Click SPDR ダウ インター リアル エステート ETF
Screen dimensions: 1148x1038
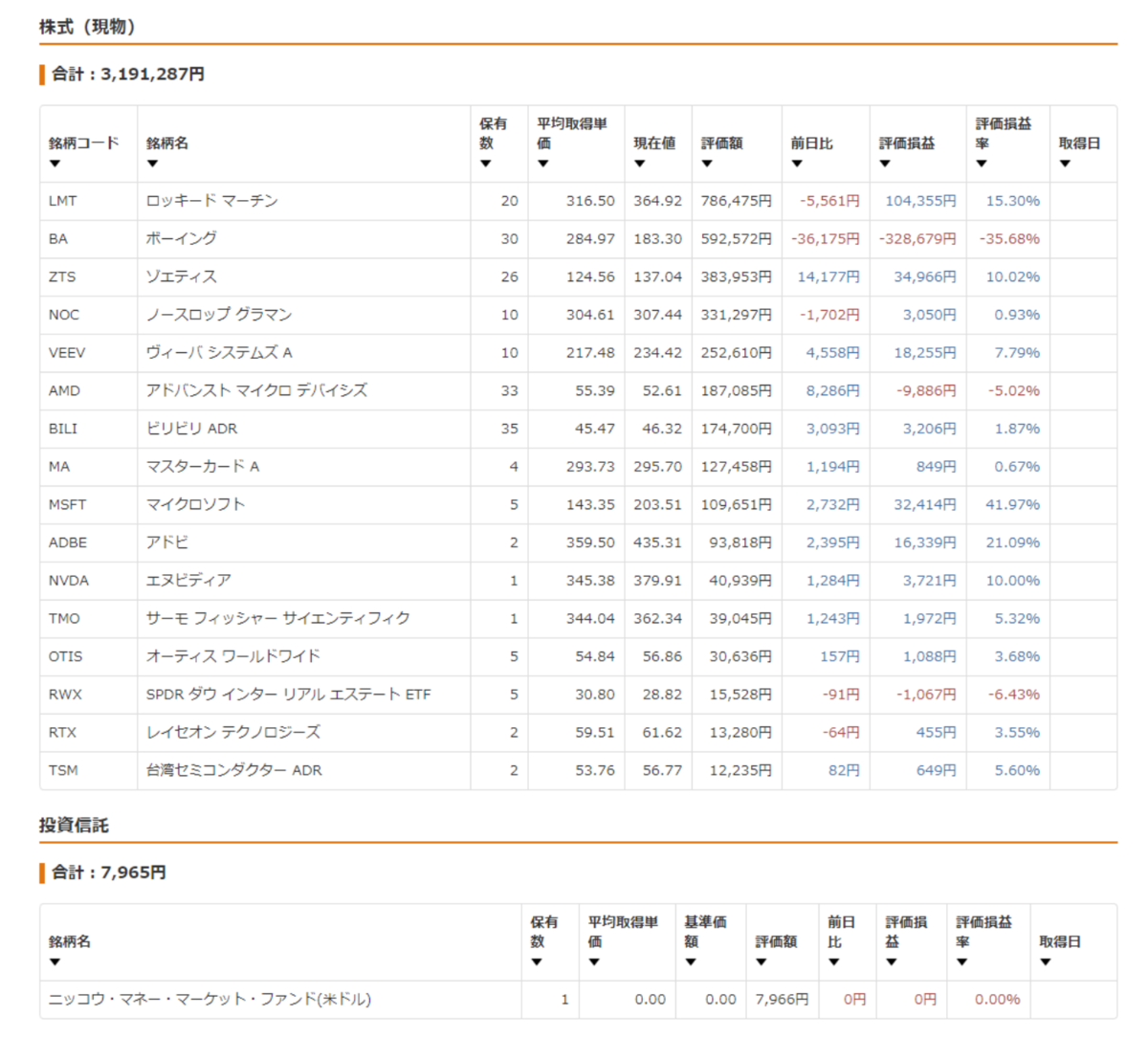pos(288,695)
